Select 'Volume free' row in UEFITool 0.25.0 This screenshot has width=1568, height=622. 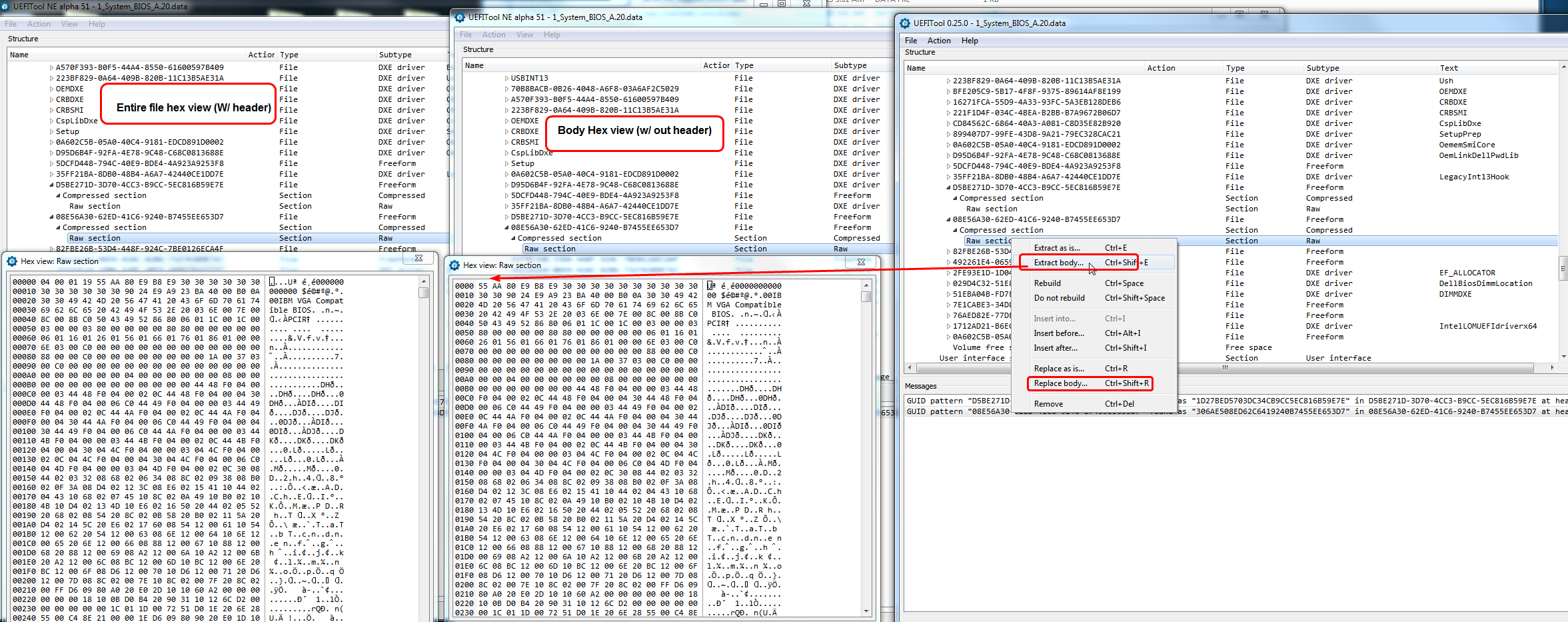coord(1231,347)
